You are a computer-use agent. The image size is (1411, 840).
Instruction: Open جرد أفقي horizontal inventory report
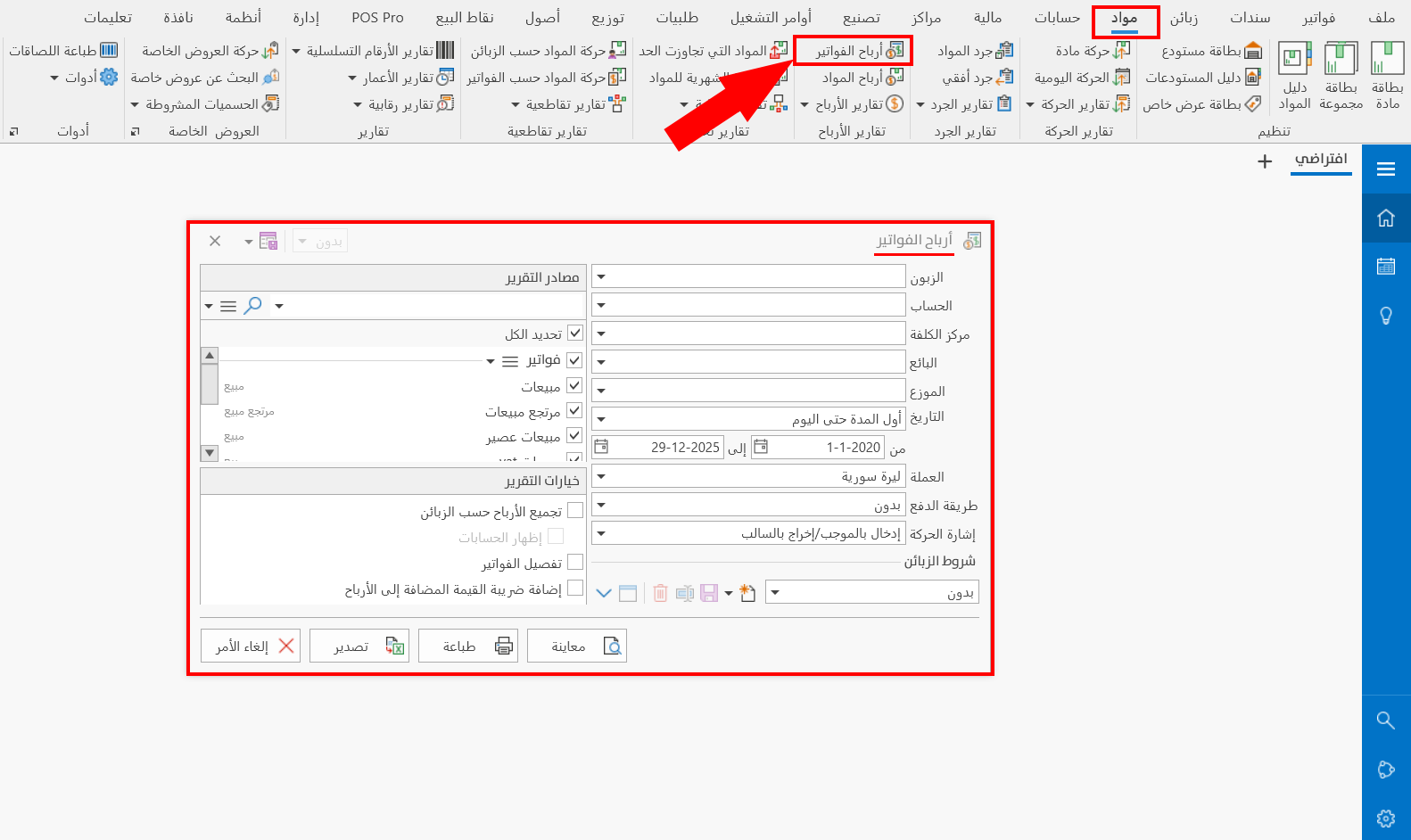[978, 78]
